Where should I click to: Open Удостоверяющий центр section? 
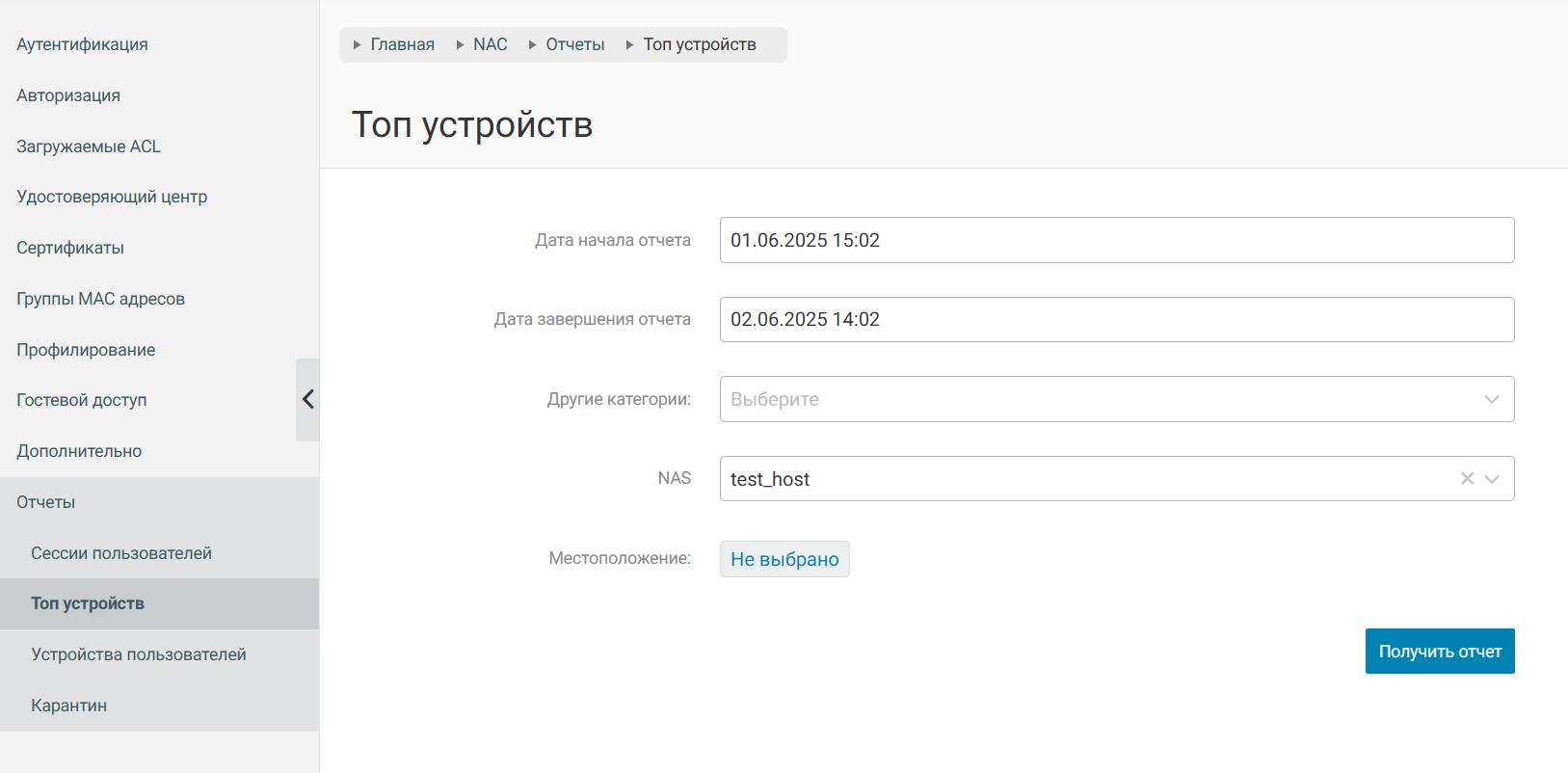point(112,197)
